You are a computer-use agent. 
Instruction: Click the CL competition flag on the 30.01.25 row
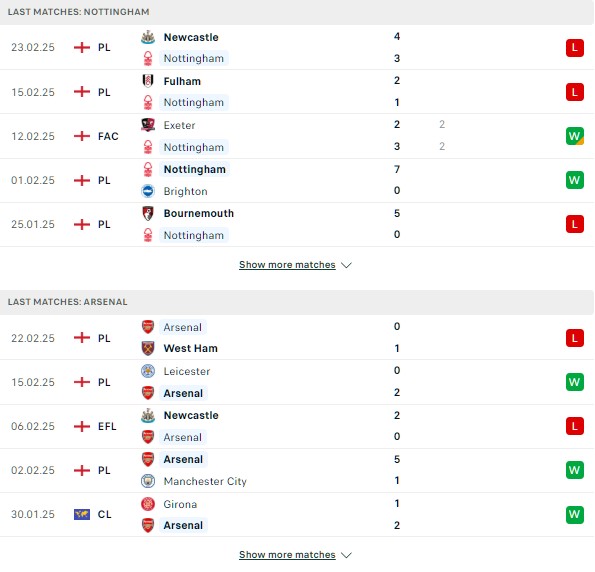82,515
